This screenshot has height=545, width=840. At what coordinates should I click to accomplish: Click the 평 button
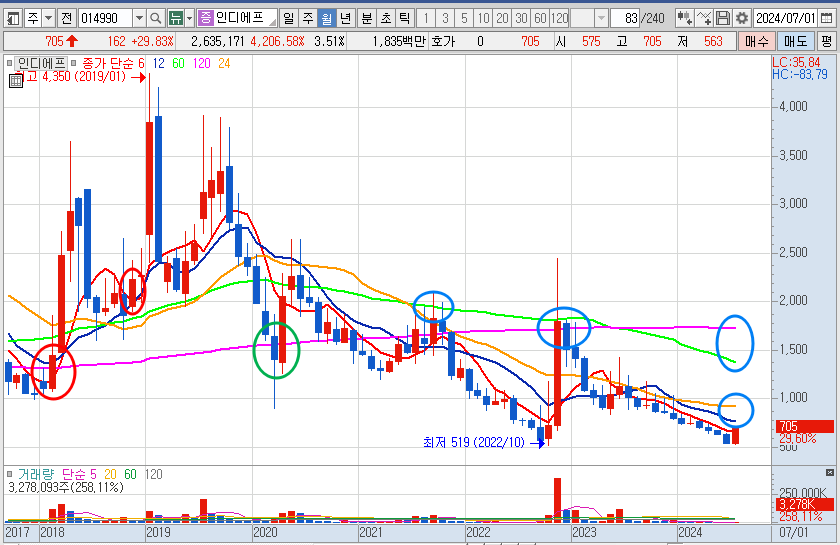pos(827,41)
